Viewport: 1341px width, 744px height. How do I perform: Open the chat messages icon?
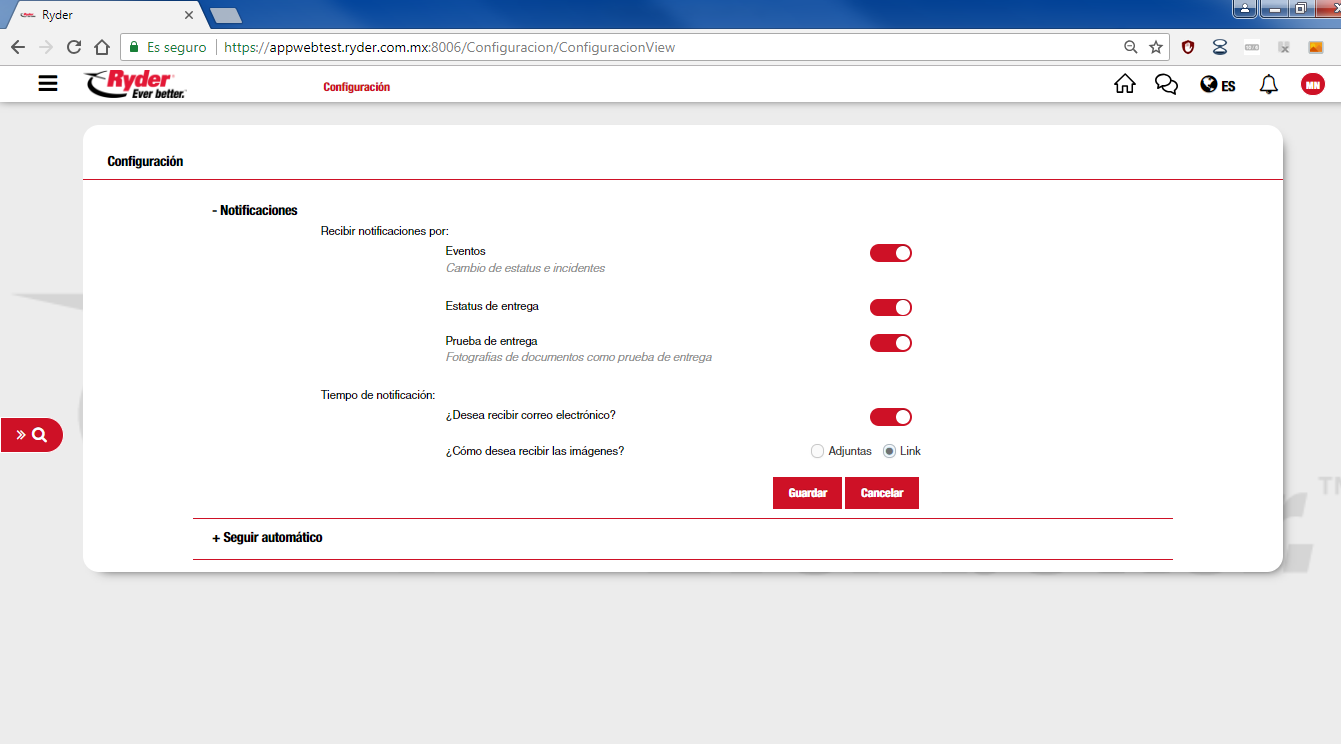(1166, 84)
